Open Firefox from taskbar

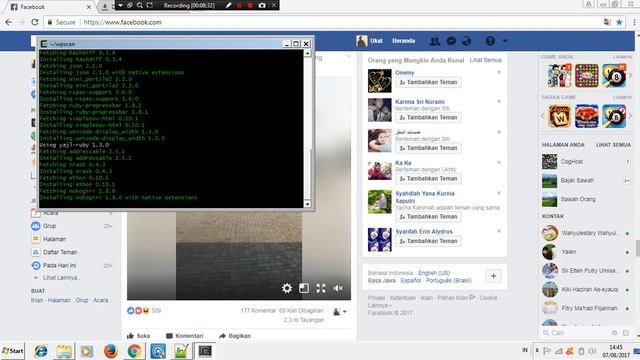(111, 351)
